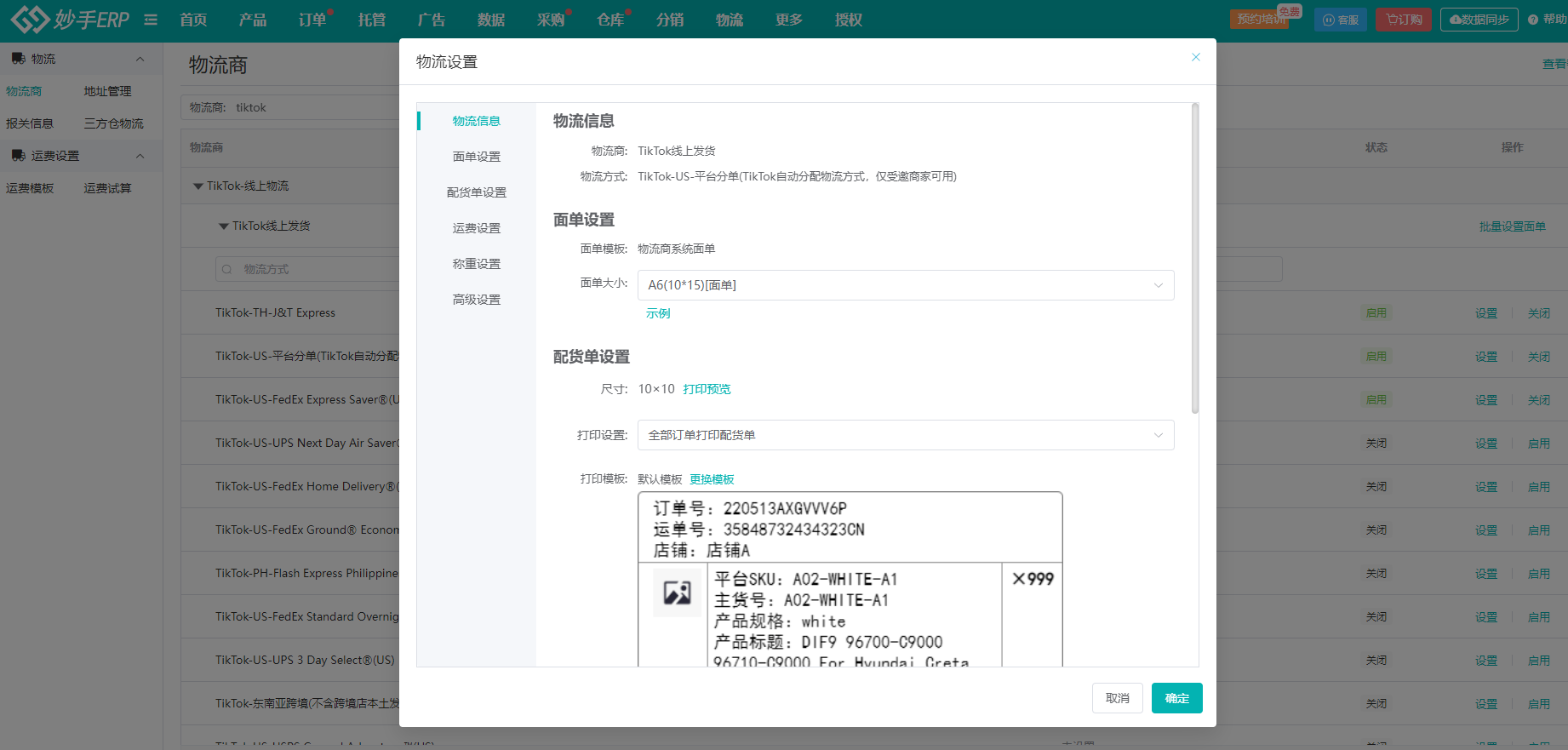The image size is (1568, 750).
Task: Click the 物流商 tiktok filter field
Action: (x=289, y=107)
